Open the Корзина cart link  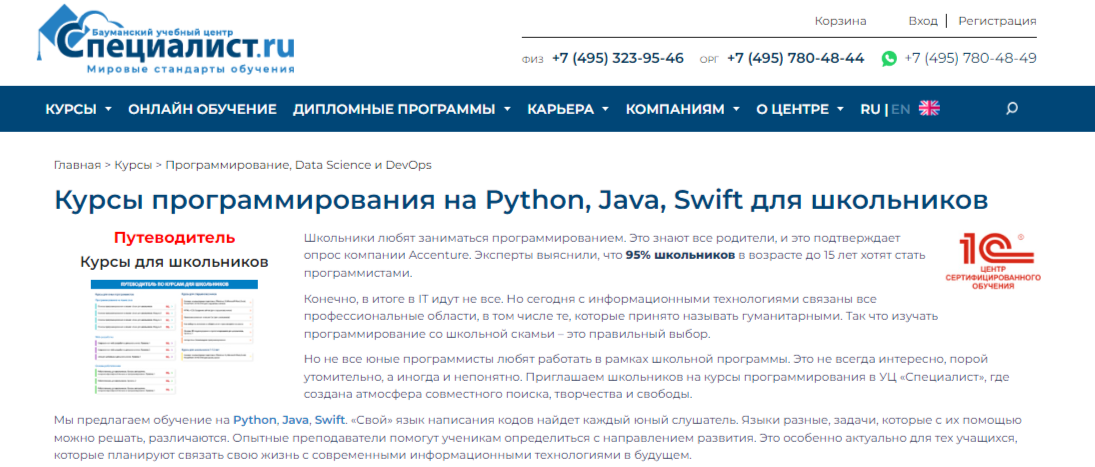point(840,21)
